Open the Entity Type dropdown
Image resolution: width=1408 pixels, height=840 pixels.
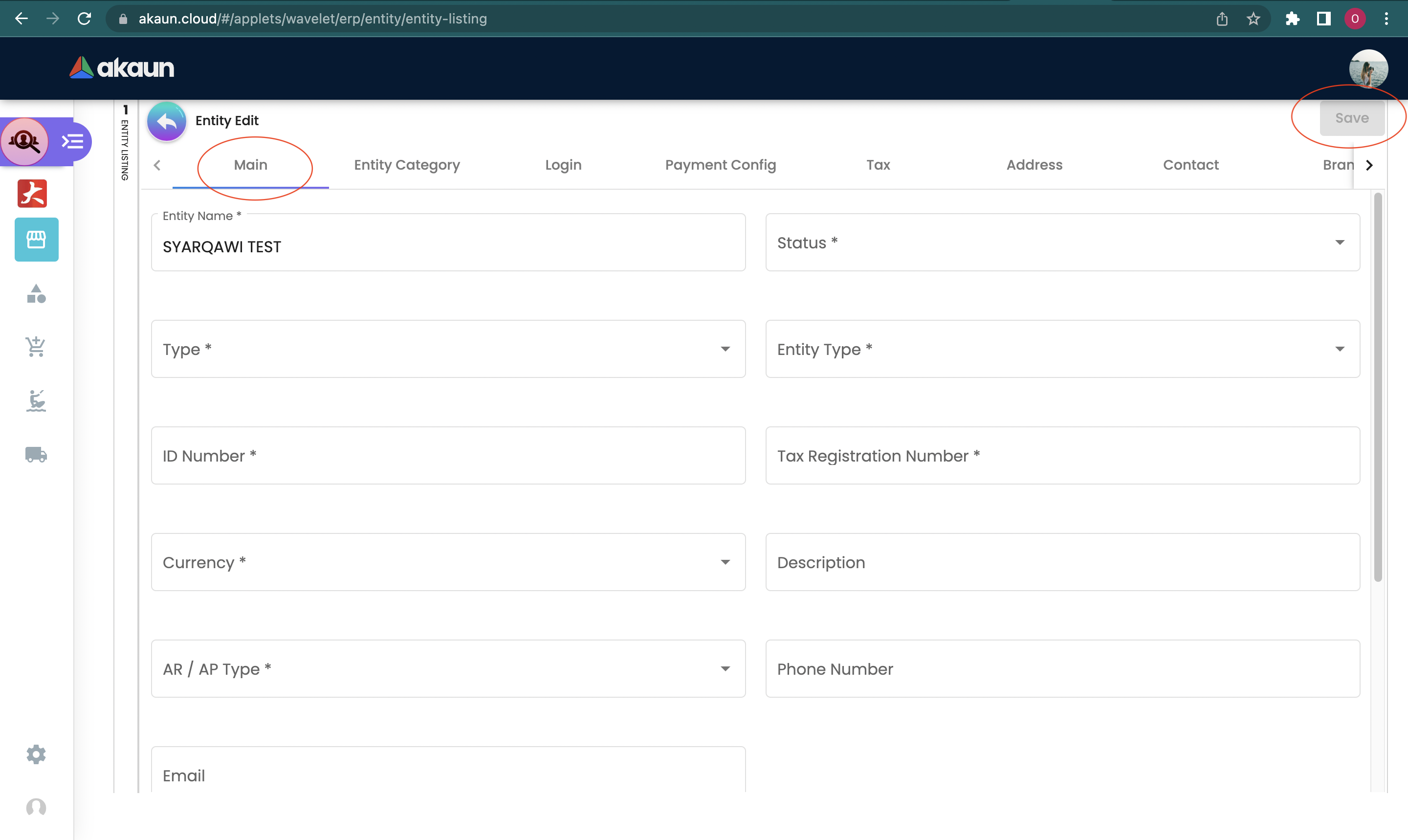pos(1062,349)
